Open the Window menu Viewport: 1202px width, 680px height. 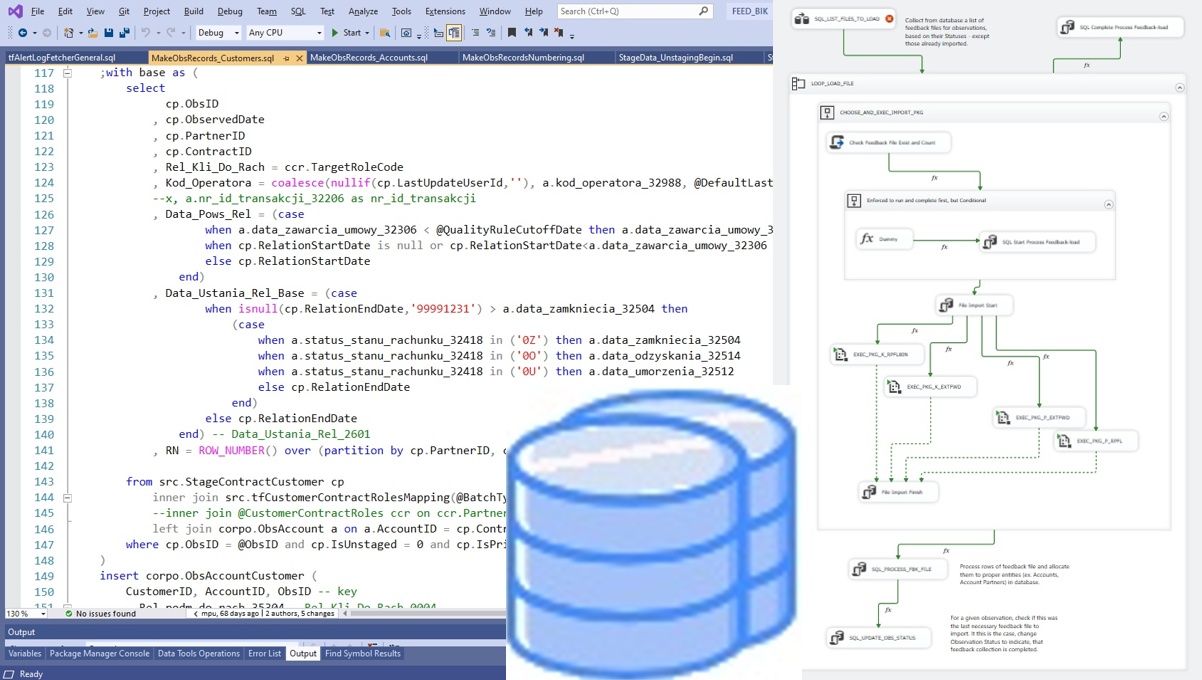click(x=495, y=11)
